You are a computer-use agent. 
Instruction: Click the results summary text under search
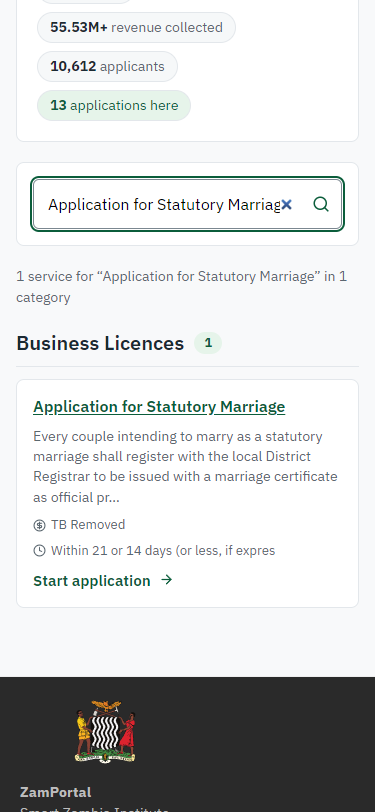coord(181,287)
